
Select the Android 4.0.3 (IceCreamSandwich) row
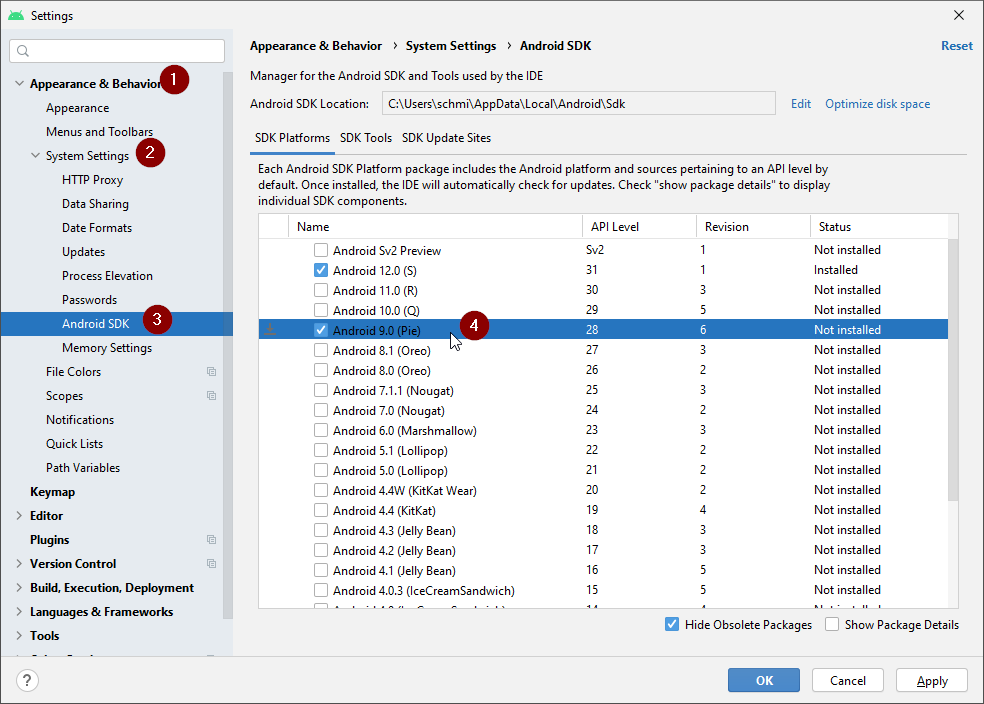[x=603, y=590]
